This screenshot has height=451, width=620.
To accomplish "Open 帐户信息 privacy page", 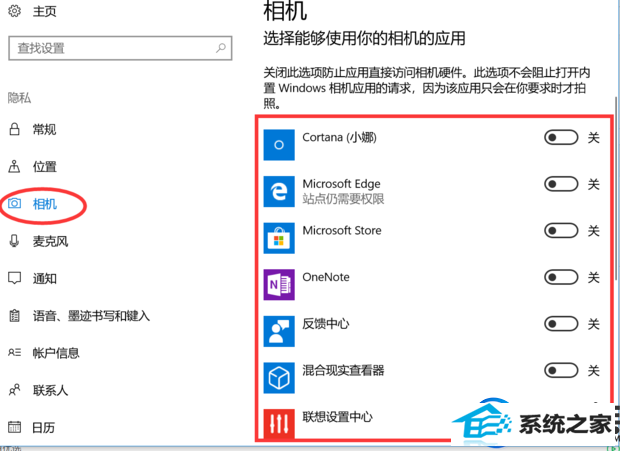I will click(56, 353).
